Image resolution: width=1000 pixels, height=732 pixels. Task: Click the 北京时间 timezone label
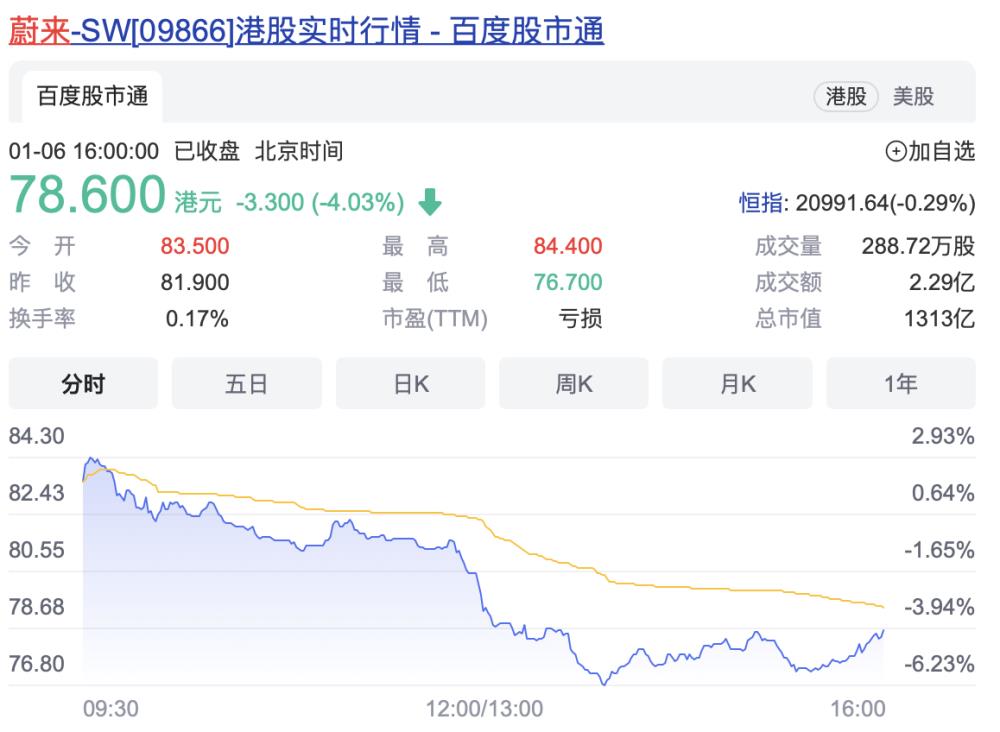click(x=299, y=152)
